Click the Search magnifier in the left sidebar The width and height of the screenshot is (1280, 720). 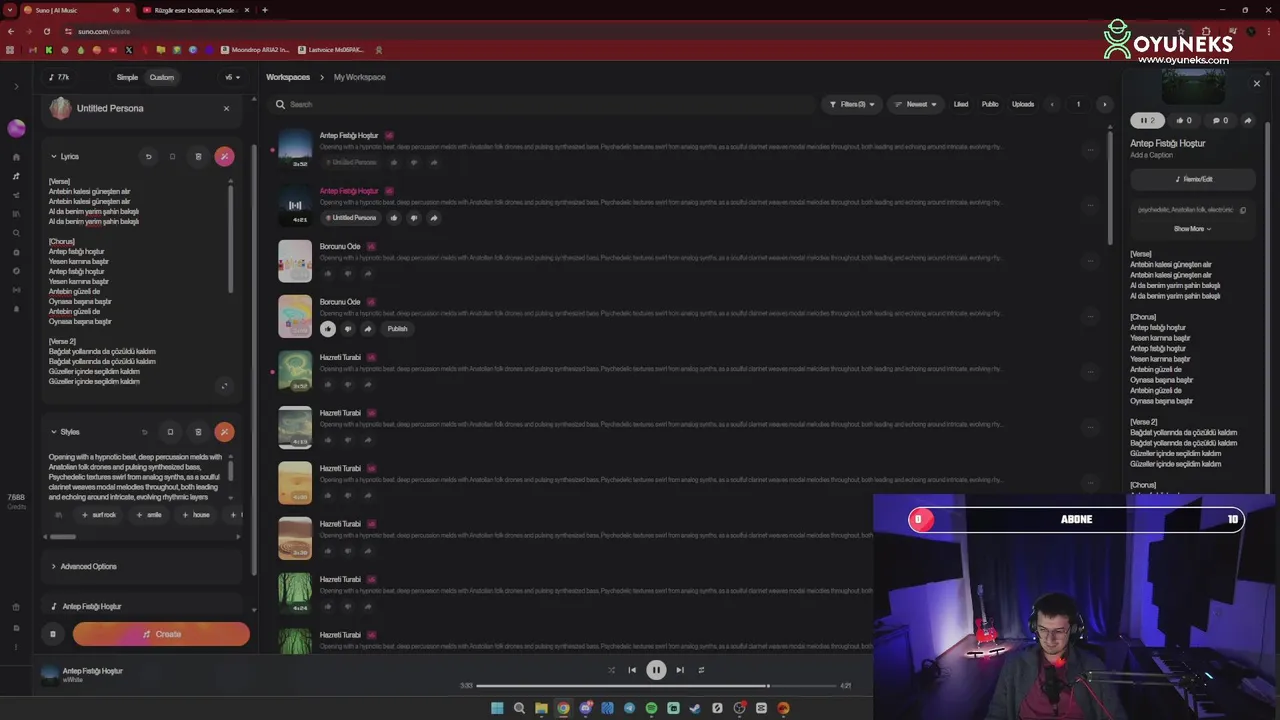[x=16, y=233]
